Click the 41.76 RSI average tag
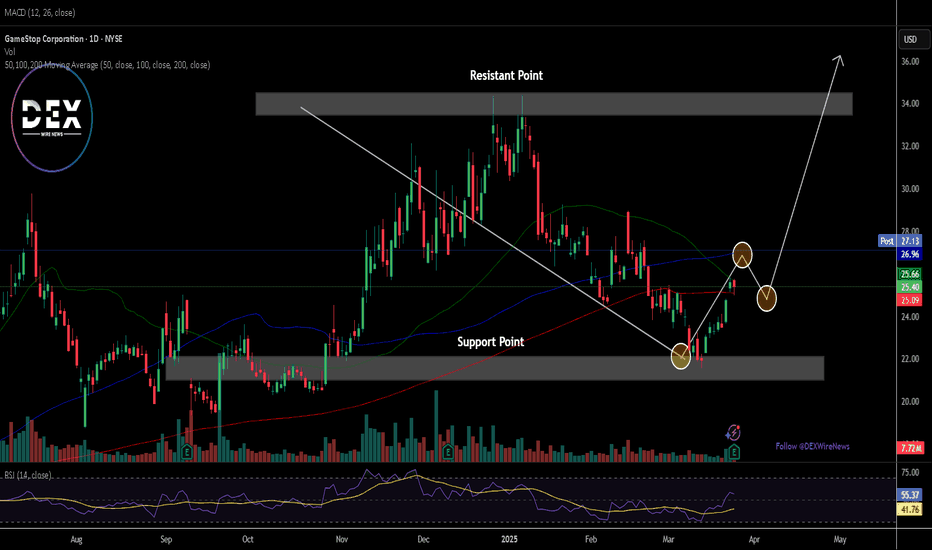The width and height of the screenshot is (932, 550). [909, 509]
